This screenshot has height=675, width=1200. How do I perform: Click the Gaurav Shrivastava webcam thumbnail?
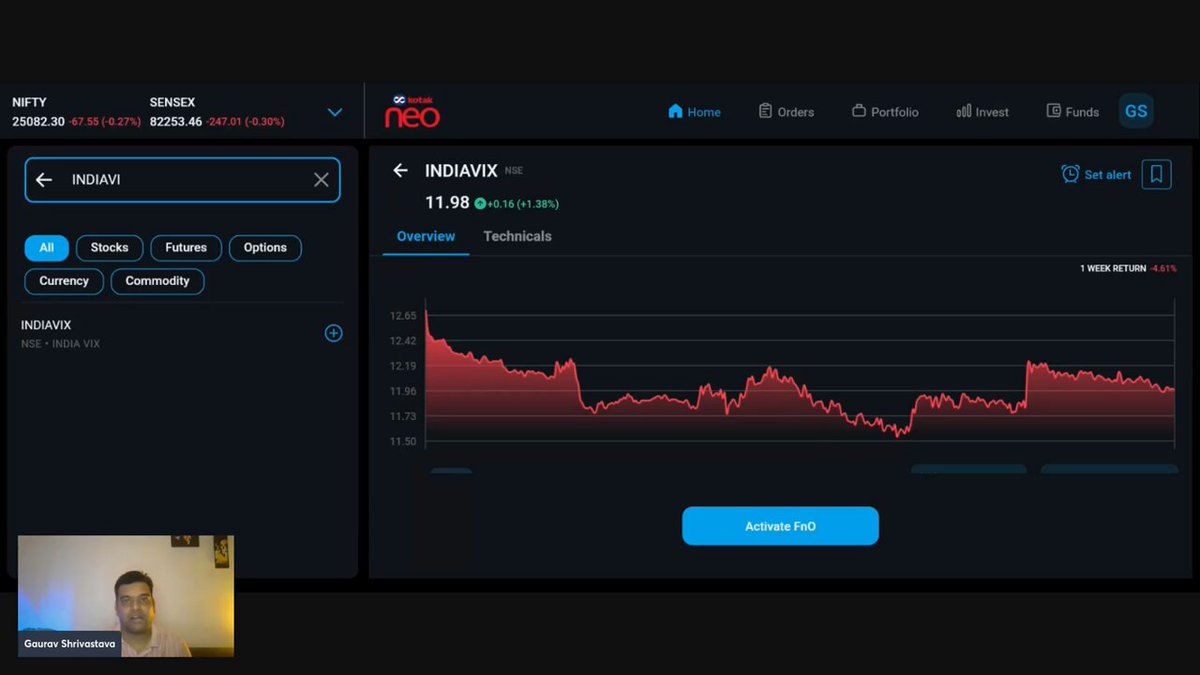[x=126, y=596]
